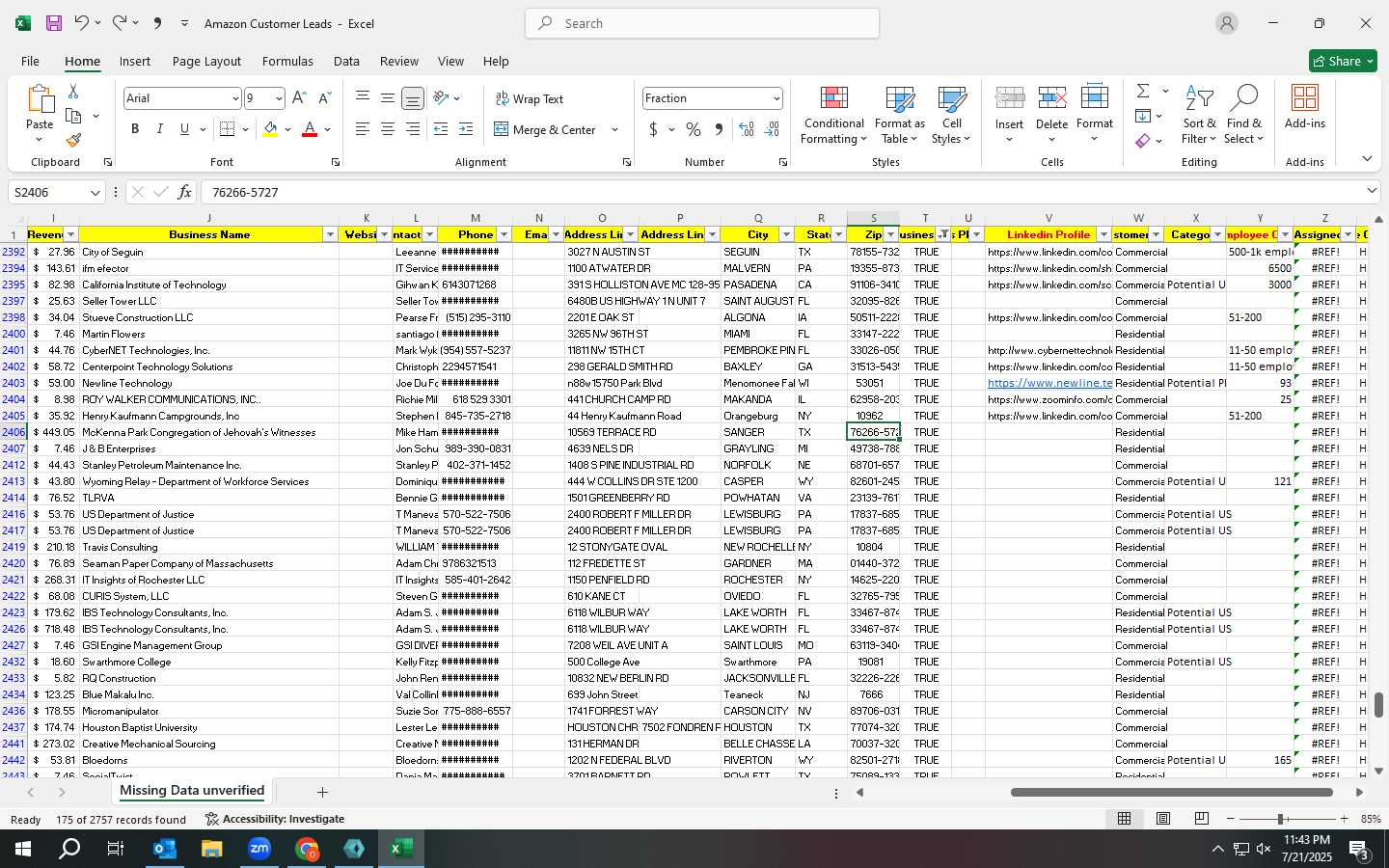Pick the yellow fill color swatch

point(270,129)
